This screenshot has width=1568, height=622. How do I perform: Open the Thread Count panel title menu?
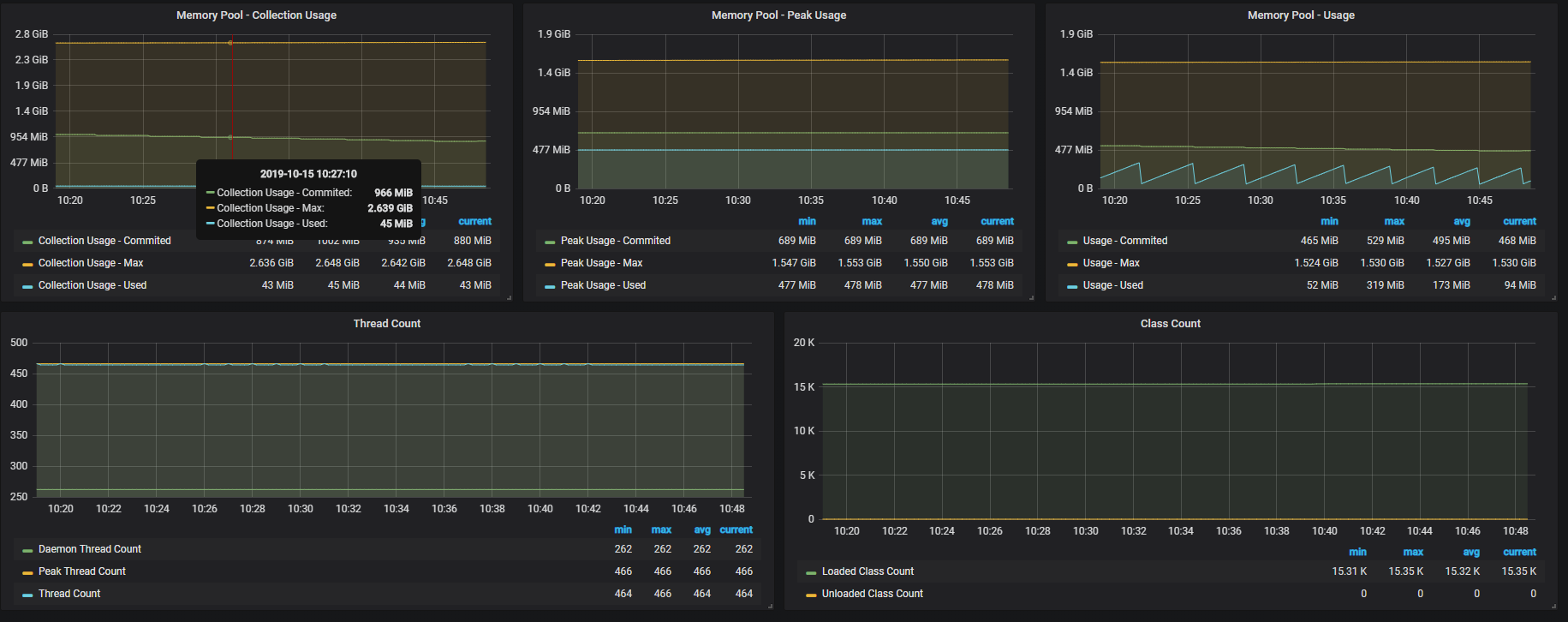click(x=387, y=324)
